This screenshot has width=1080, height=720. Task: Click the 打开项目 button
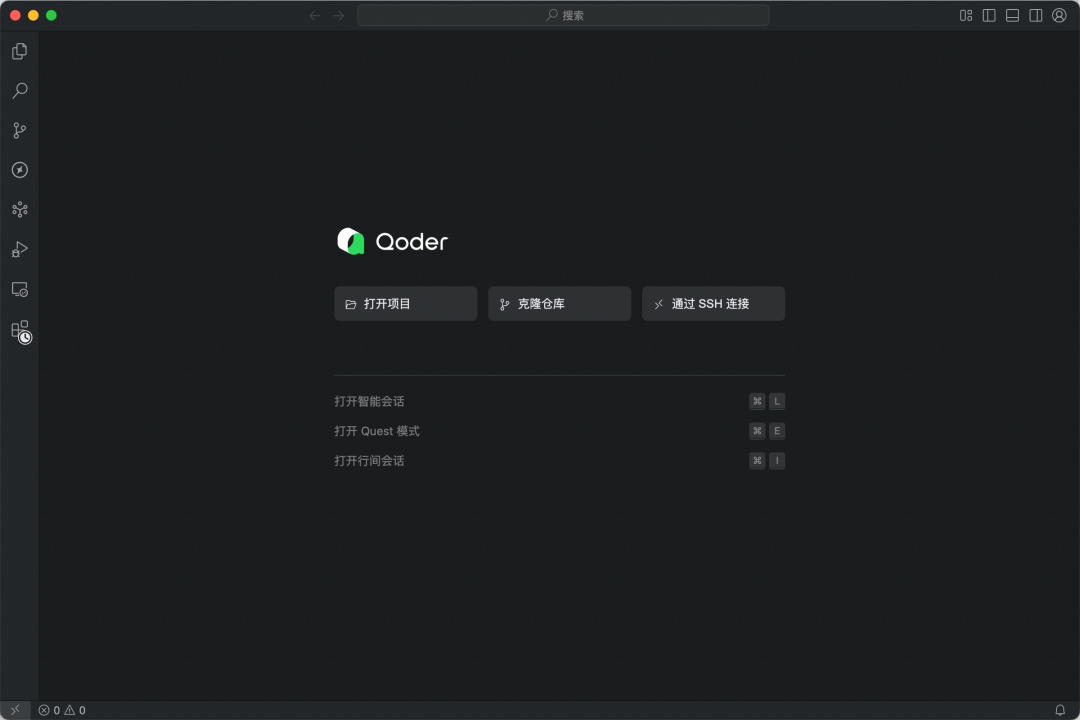click(x=406, y=304)
